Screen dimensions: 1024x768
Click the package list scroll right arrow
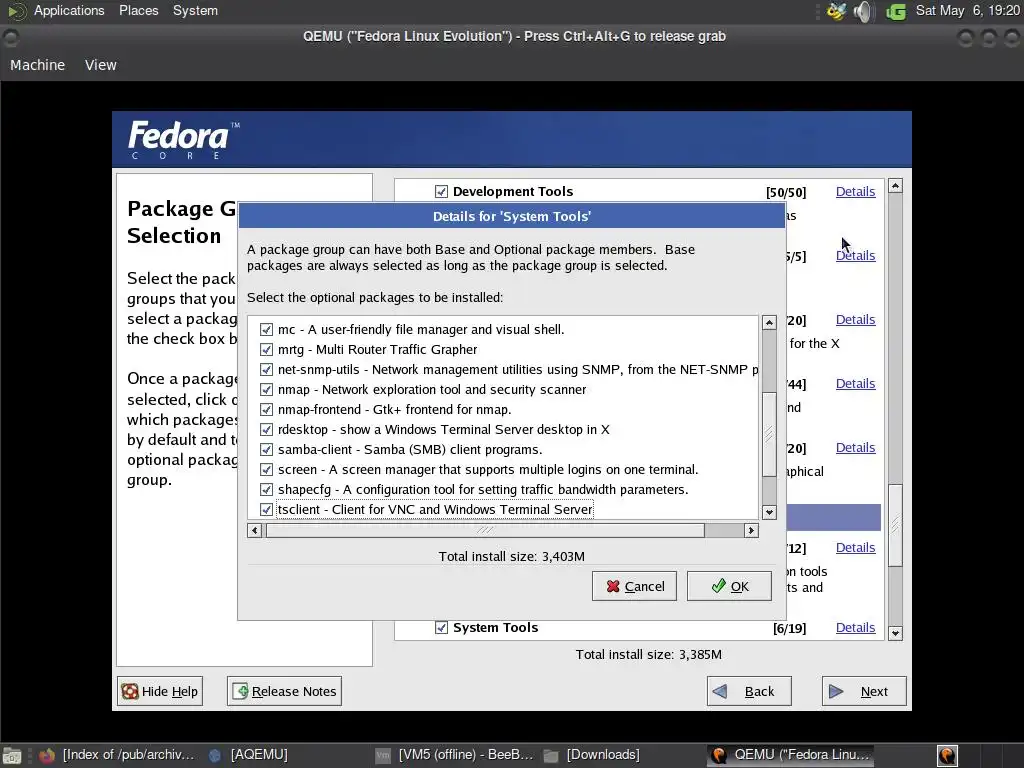pyautogui.click(x=751, y=530)
